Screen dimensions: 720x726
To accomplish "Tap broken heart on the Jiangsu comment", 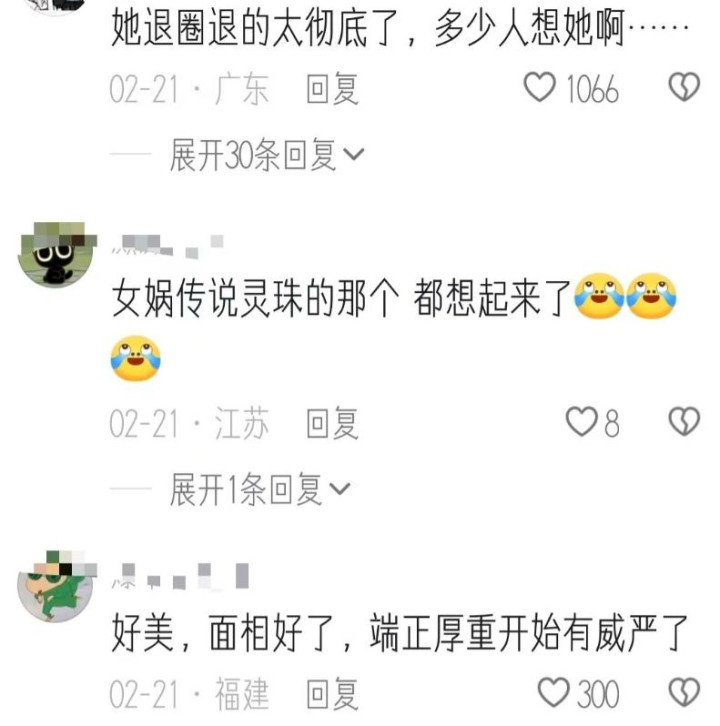I will [684, 422].
